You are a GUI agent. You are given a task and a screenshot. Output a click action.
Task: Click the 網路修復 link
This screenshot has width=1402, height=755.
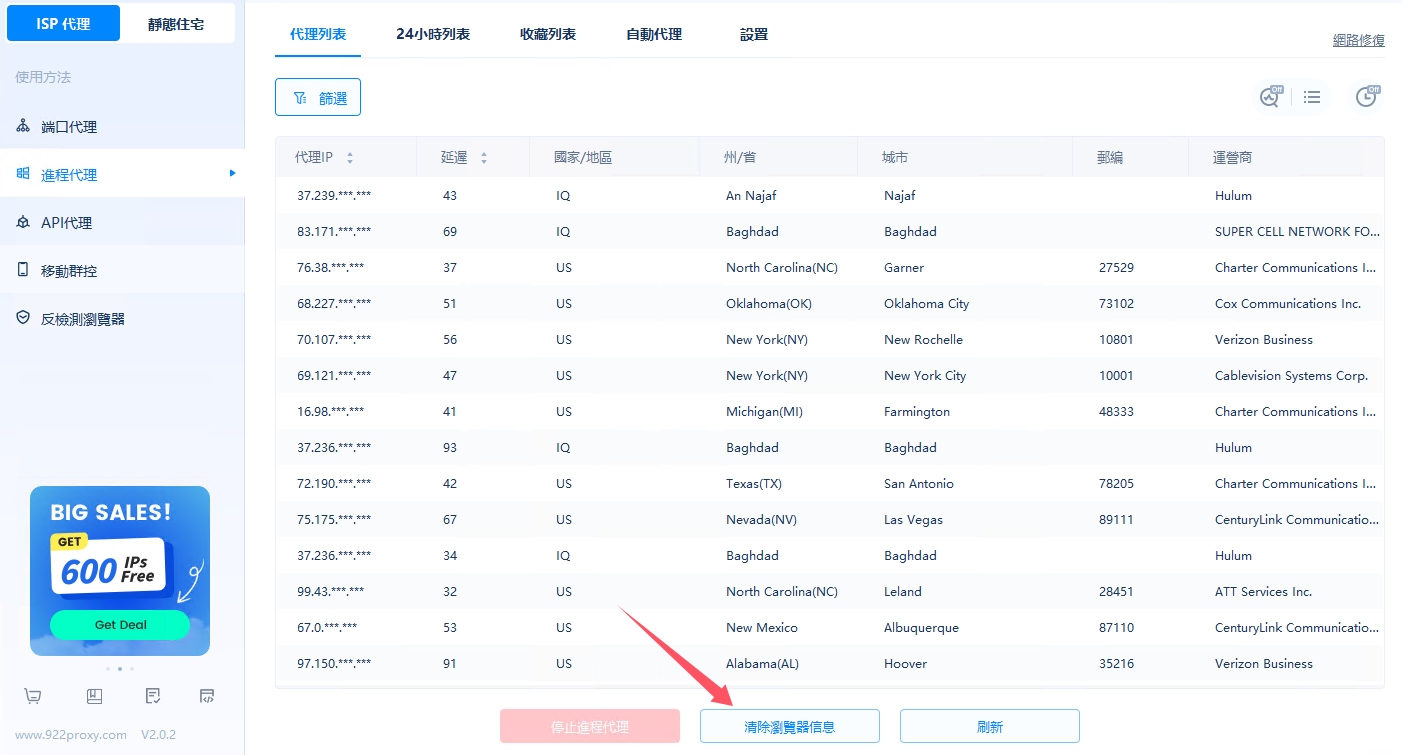[x=1358, y=40]
